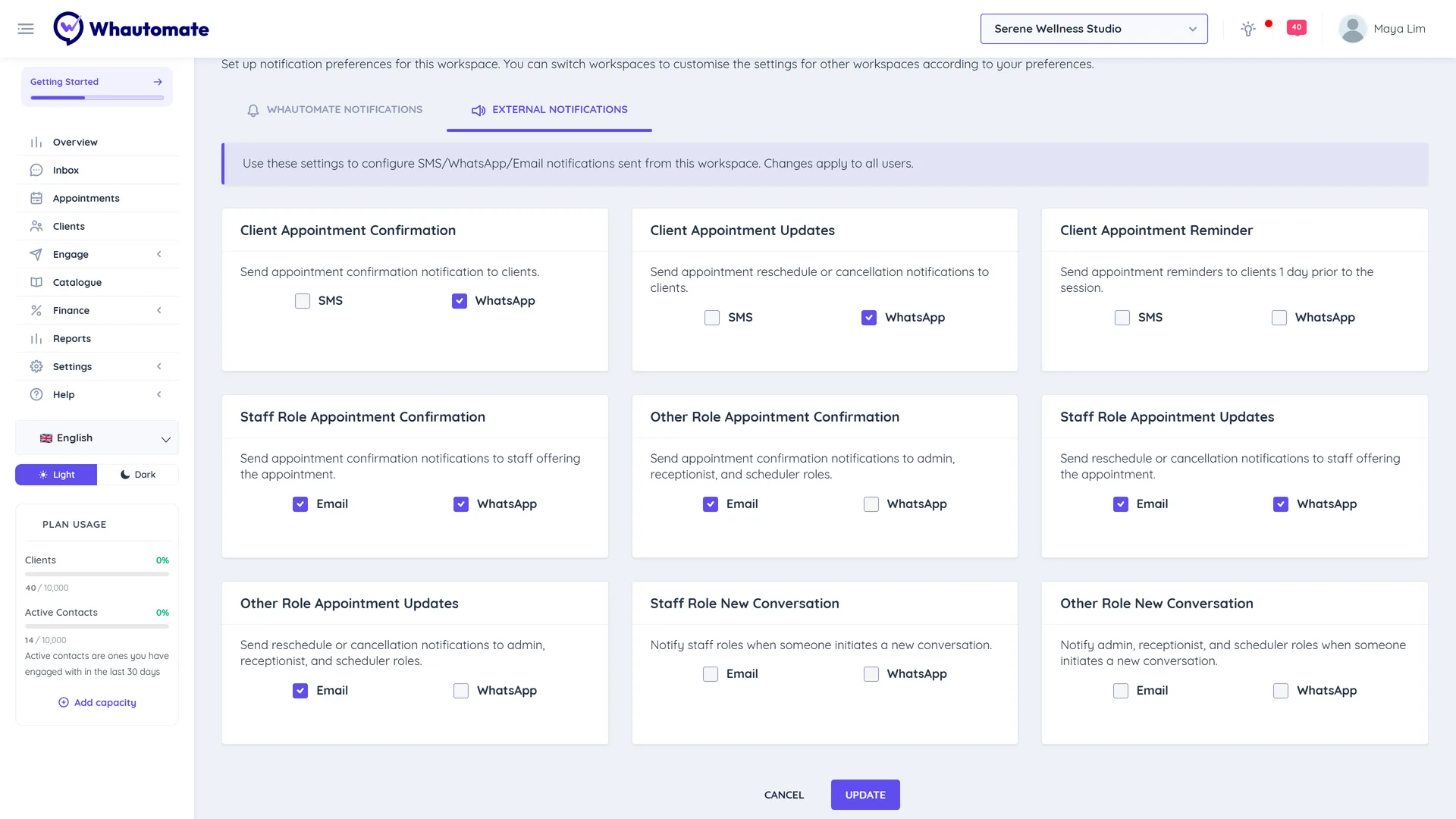This screenshot has height=819, width=1456.
Task: Open the English language dropdown
Action: [97, 438]
